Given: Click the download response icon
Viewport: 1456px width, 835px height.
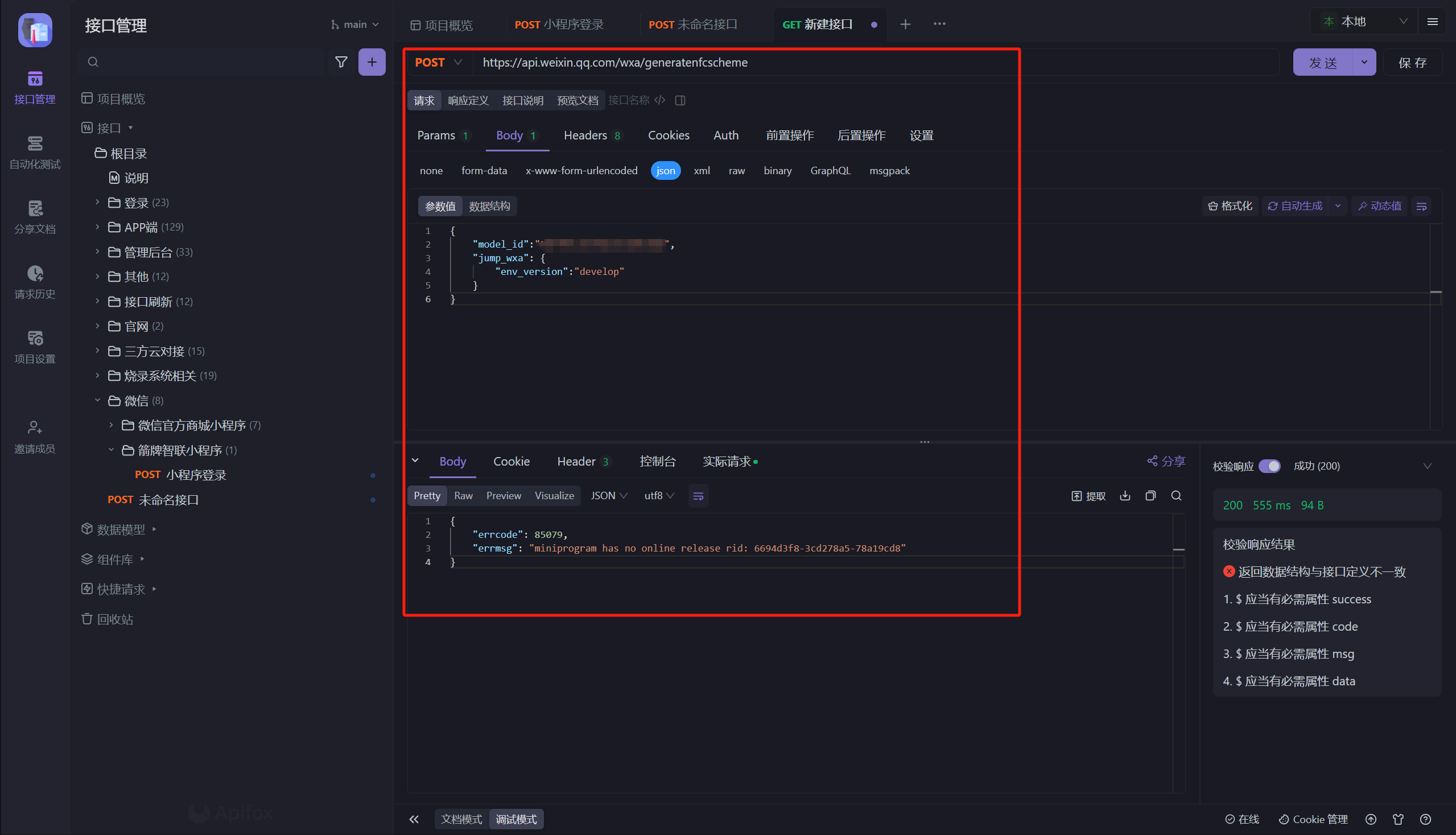Looking at the screenshot, I should [1125, 496].
